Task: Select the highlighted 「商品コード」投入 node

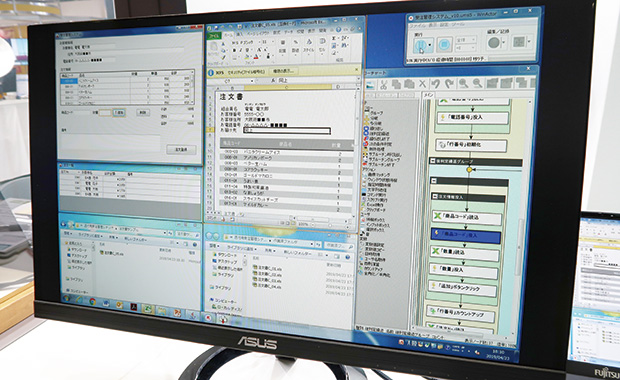Action: (466, 235)
